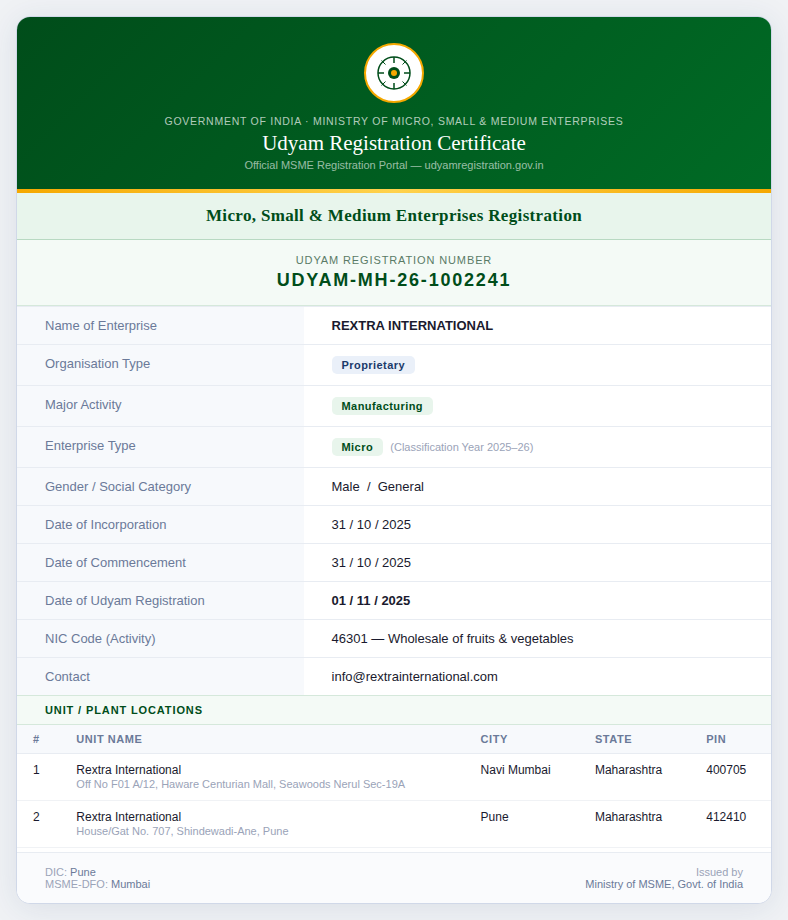Click the Proprietary badge
The image size is (788, 920).
pyautogui.click(x=373, y=365)
